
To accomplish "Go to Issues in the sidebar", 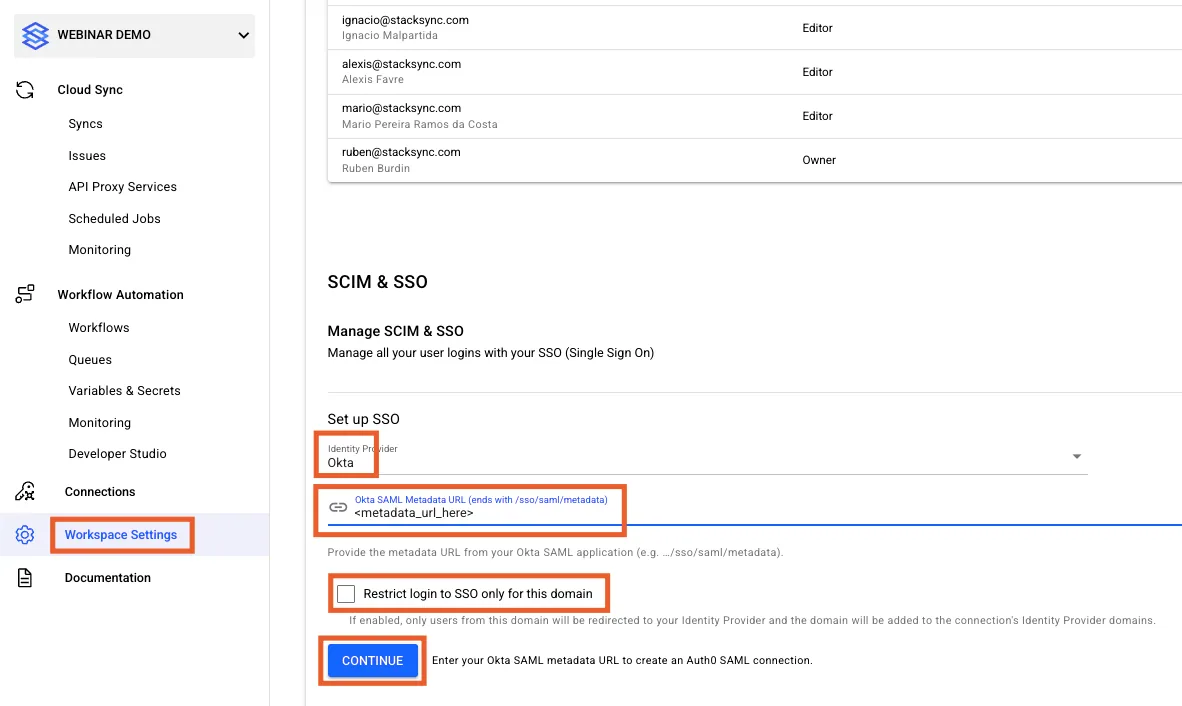I will [x=87, y=156].
